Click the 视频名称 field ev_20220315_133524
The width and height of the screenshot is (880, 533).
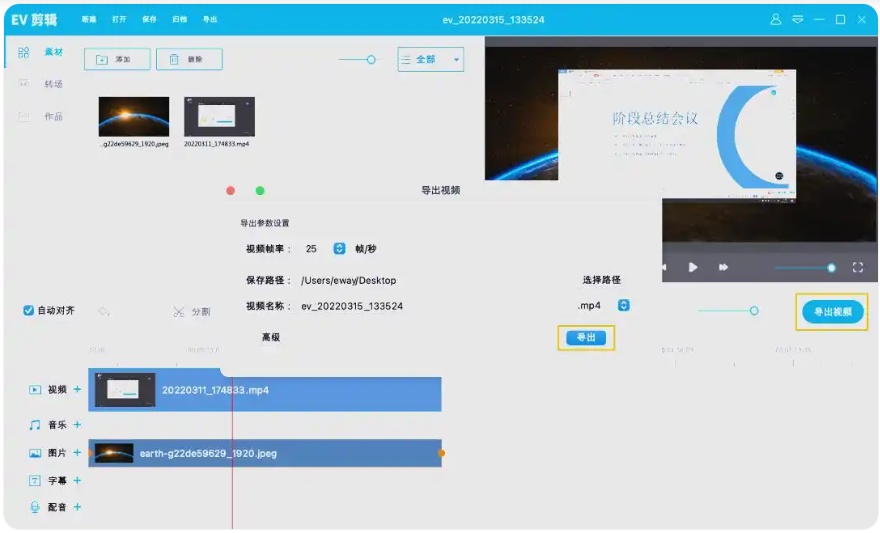coord(352,306)
